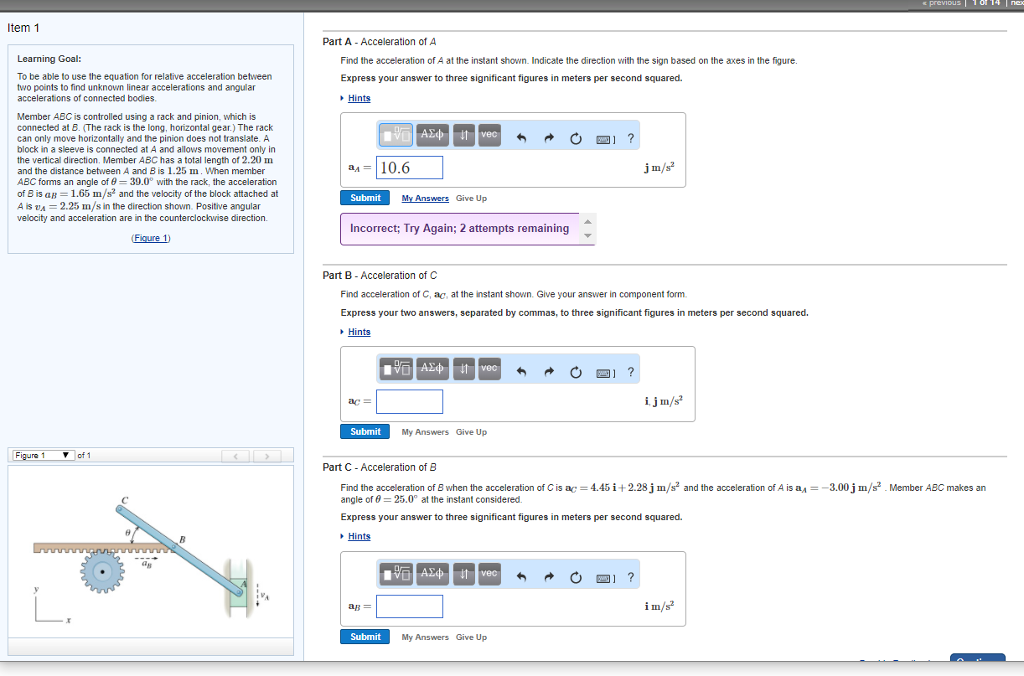This screenshot has height=676, width=1024.
Task: Click the next link in top navigation
Action: 1014,3
